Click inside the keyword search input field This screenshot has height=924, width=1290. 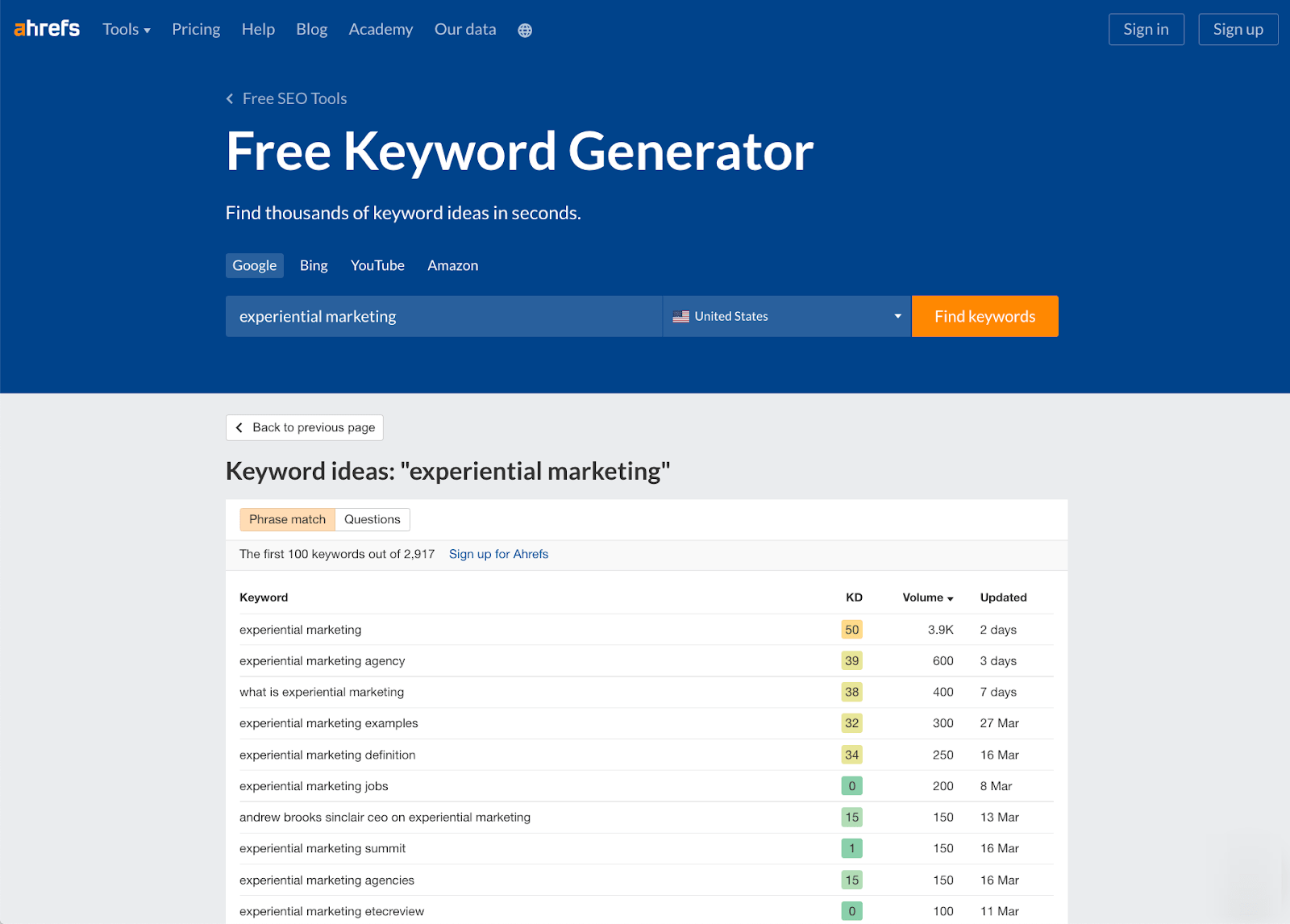click(x=443, y=316)
